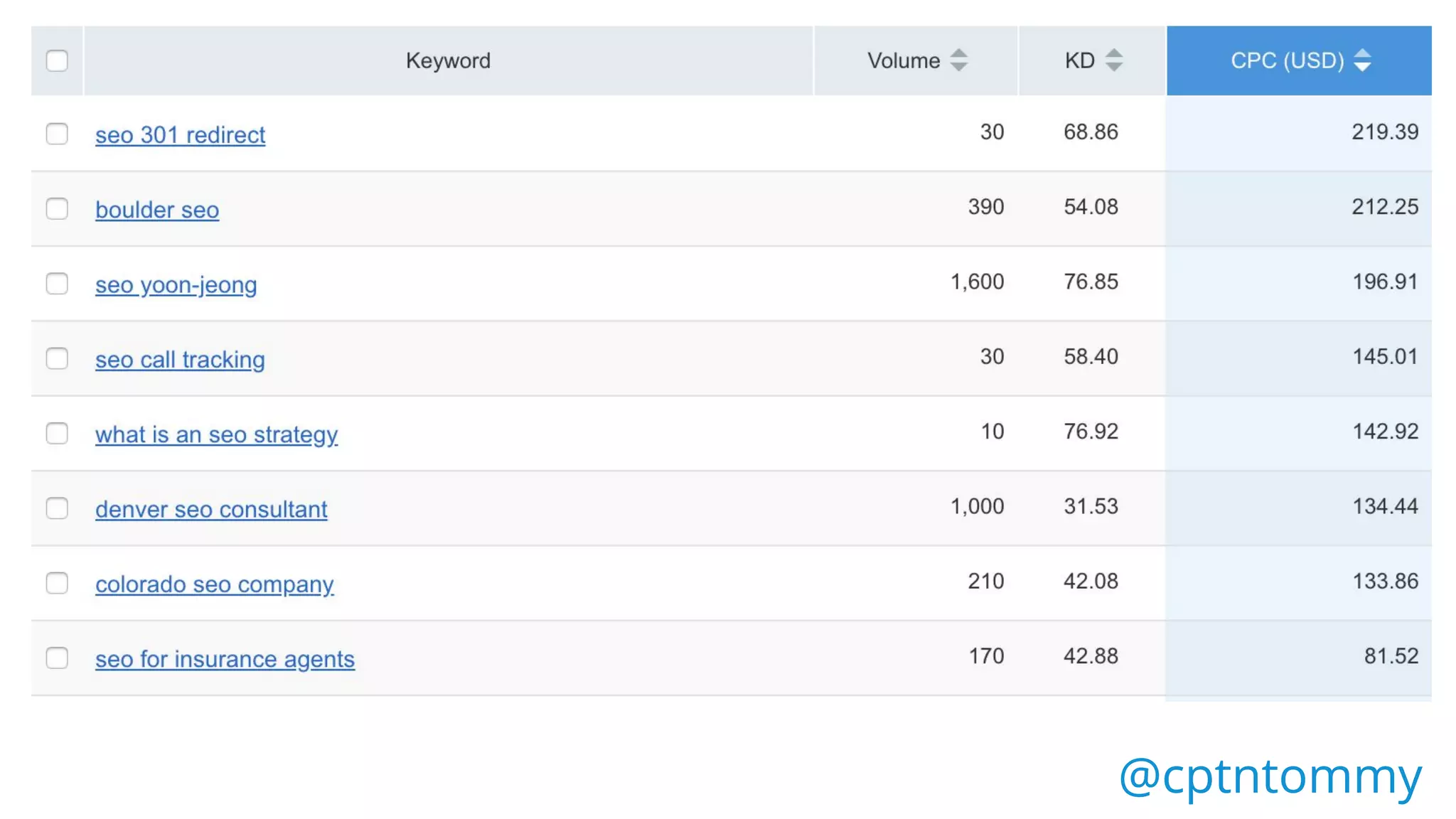The image size is (1456, 819).
Task: Select checkbox for denver seo consultant
Action: (57, 508)
